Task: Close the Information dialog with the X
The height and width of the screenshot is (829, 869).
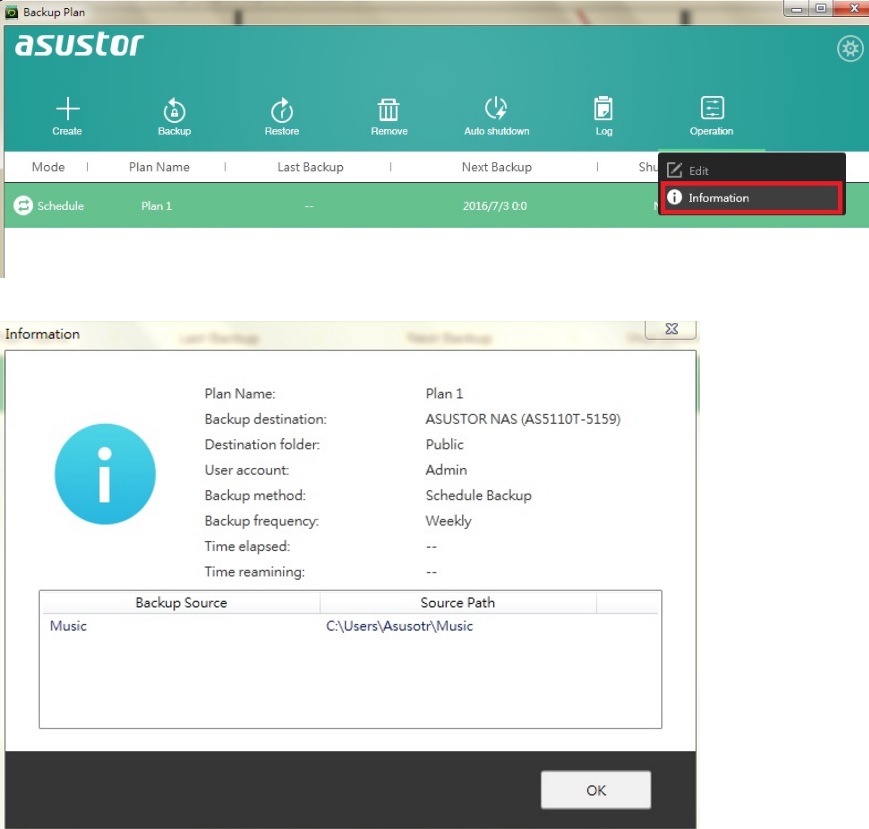Action: (x=671, y=329)
